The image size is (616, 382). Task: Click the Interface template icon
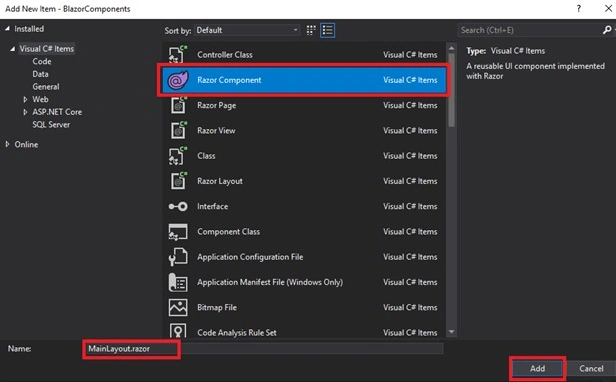(x=178, y=206)
